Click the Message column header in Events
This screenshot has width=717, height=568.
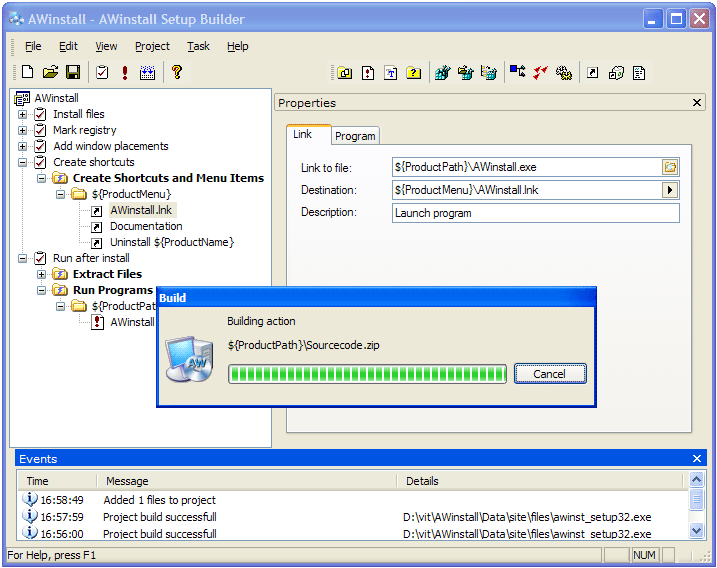pyautogui.click(x=247, y=481)
